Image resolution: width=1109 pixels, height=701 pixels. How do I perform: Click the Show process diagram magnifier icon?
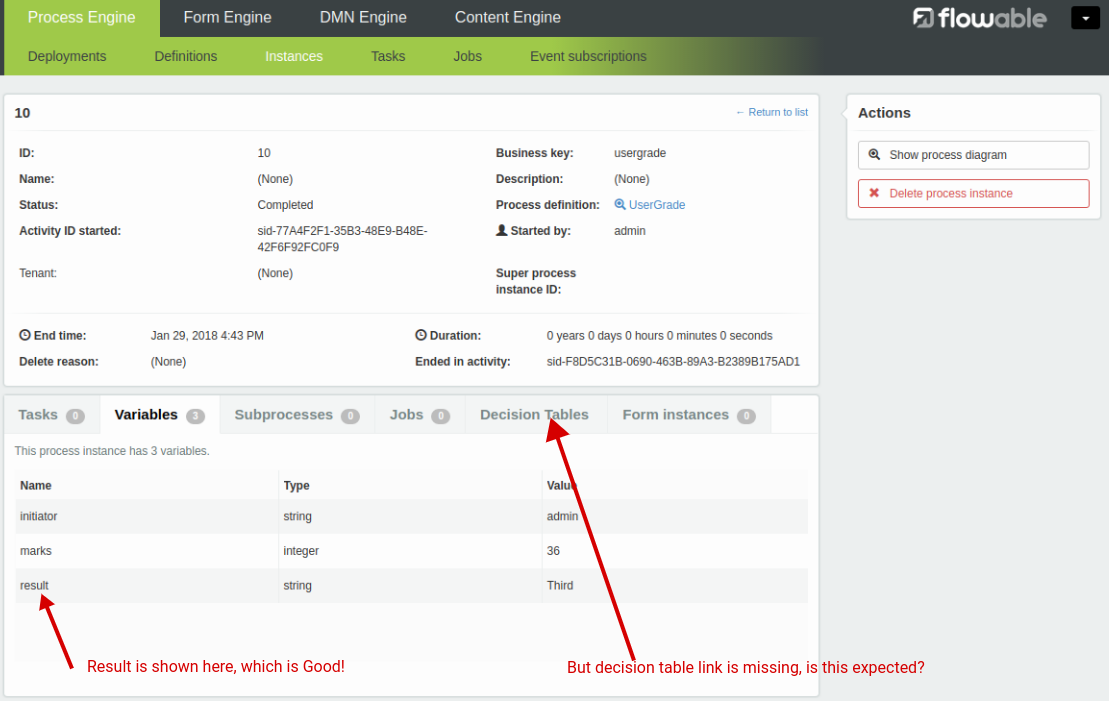pyautogui.click(x=874, y=155)
